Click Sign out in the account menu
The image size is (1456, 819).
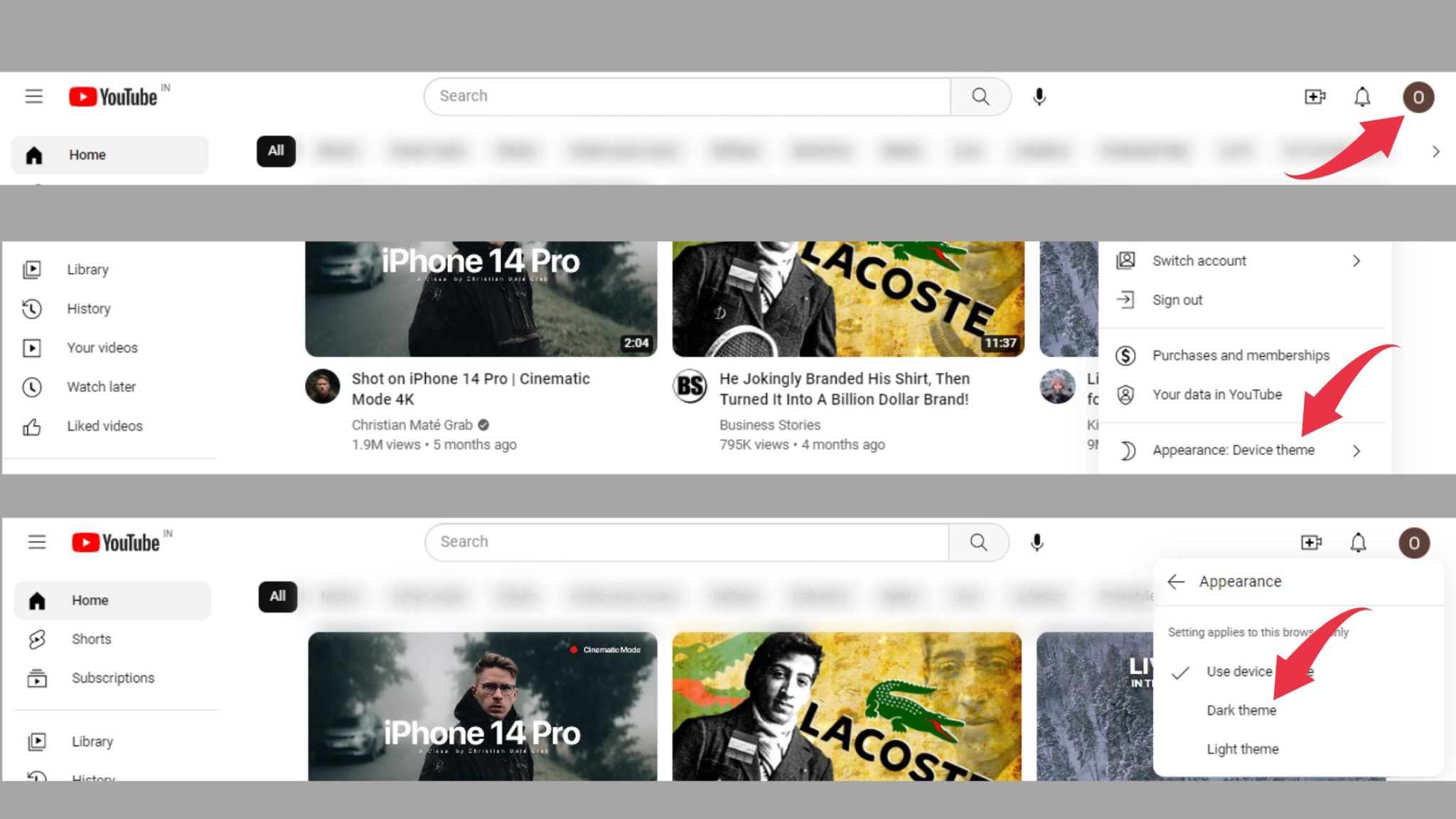[1177, 299]
